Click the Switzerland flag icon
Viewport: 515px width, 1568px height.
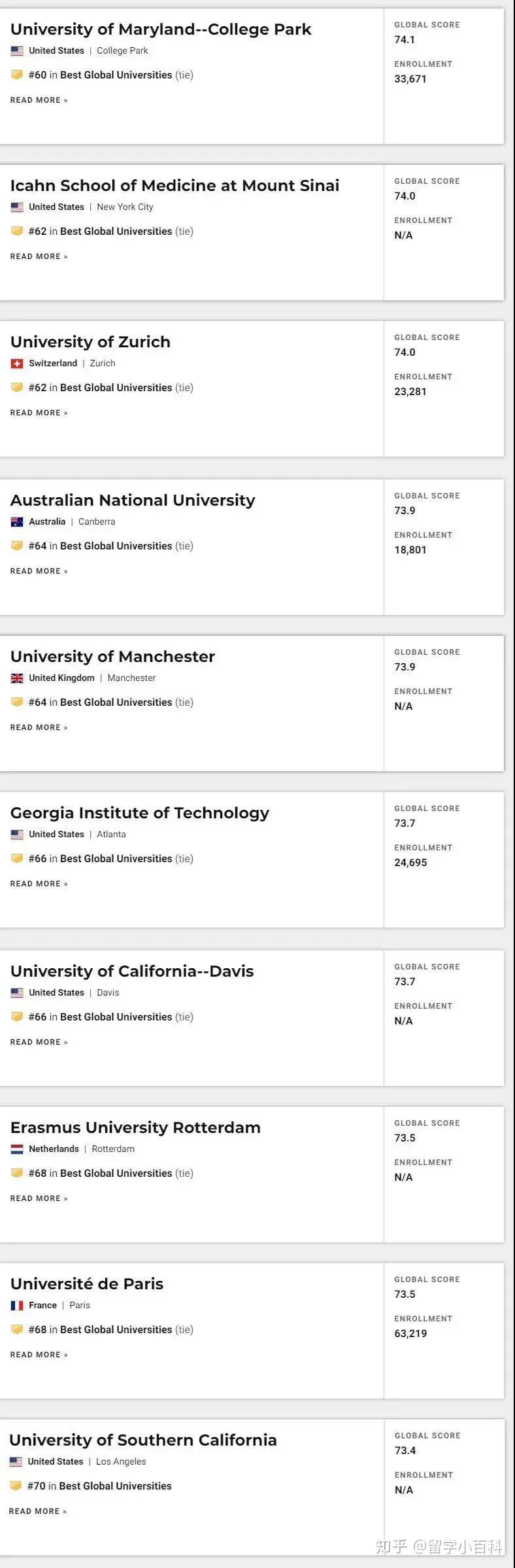point(17,363)
